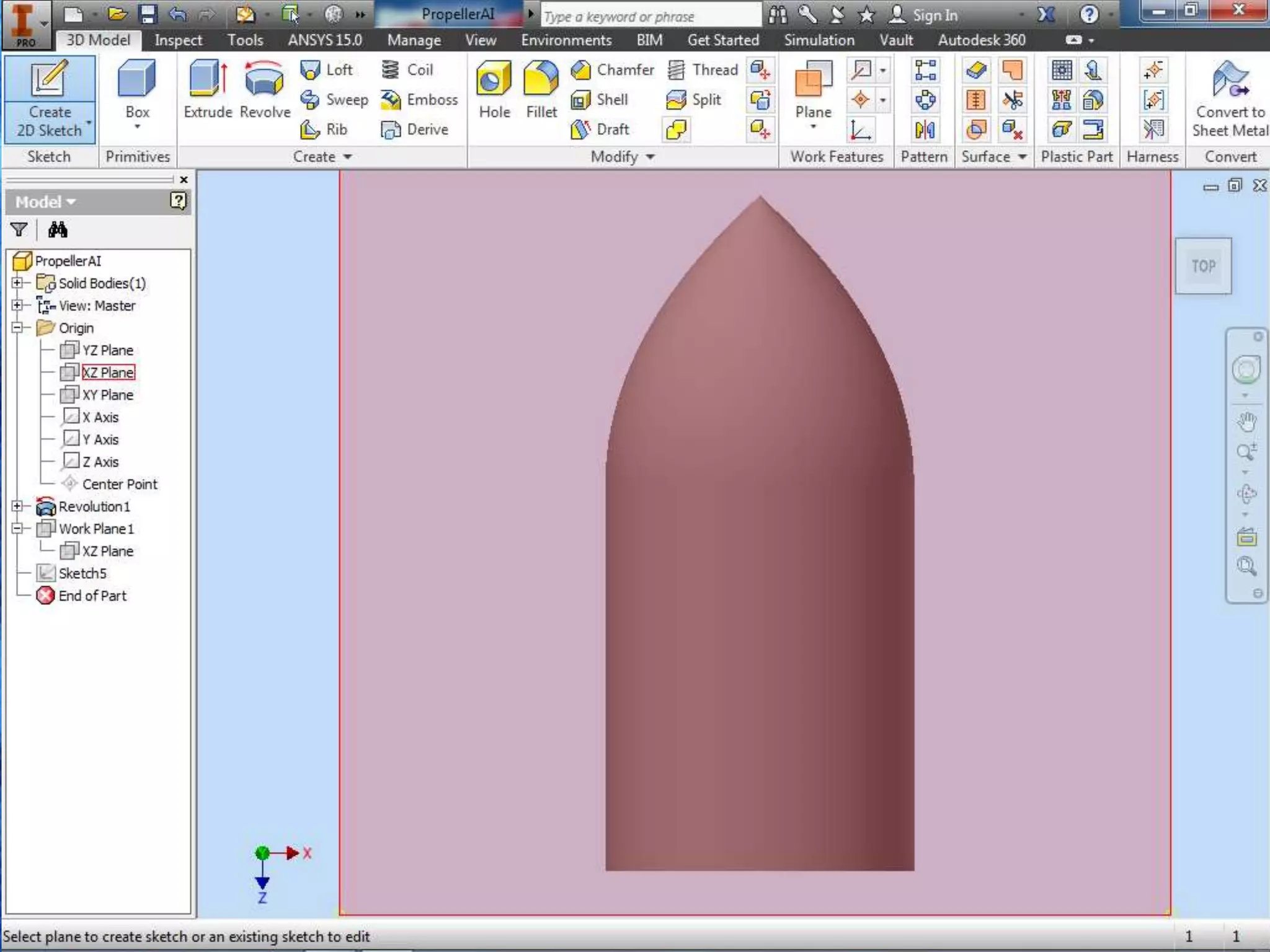Viewport: 1270px width, 952px height.
Task: Expand the Revolution1 feature node
Action: tap(17, 506)
